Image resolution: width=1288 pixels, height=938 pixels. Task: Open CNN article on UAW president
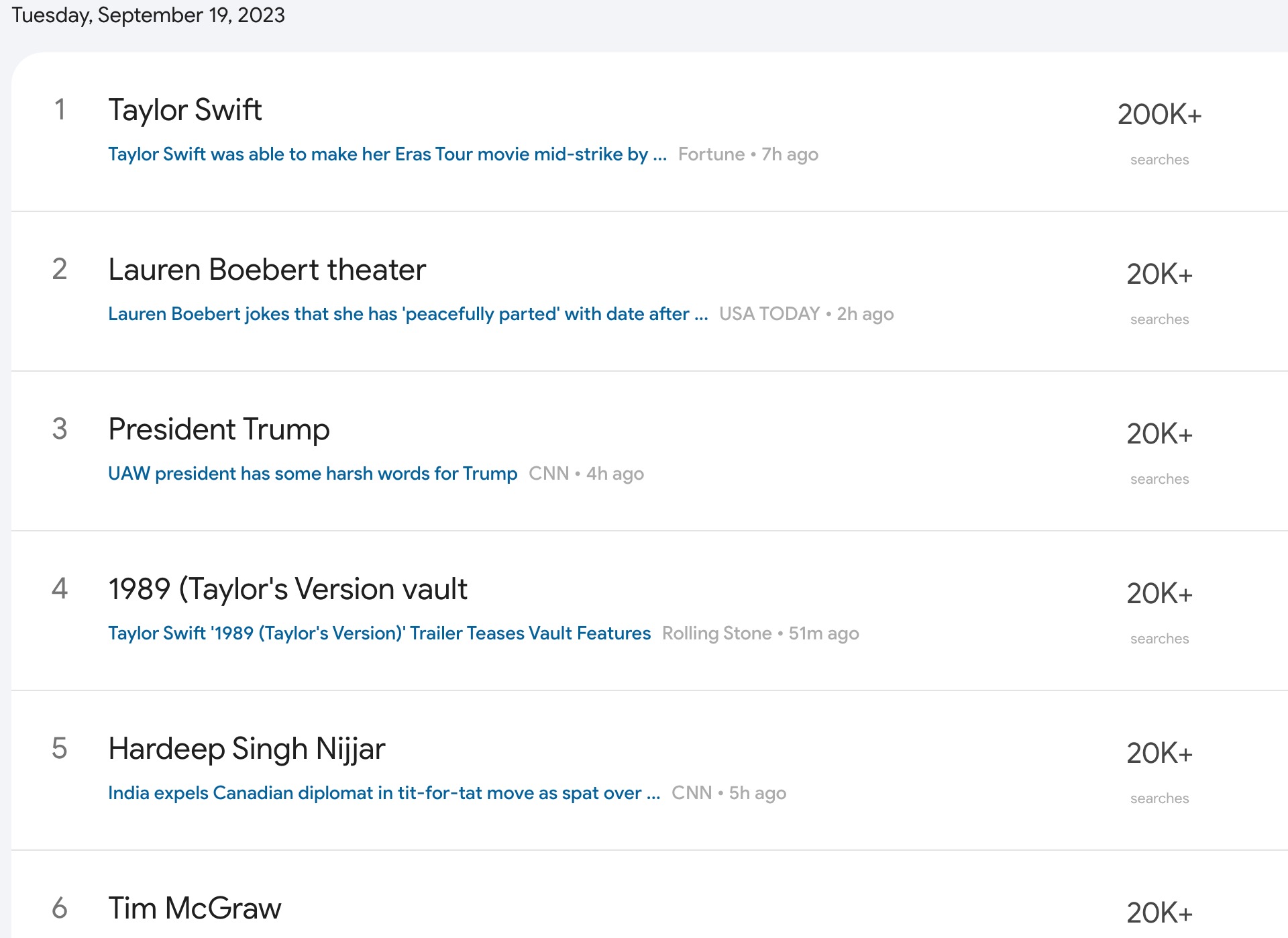(313, 474)
